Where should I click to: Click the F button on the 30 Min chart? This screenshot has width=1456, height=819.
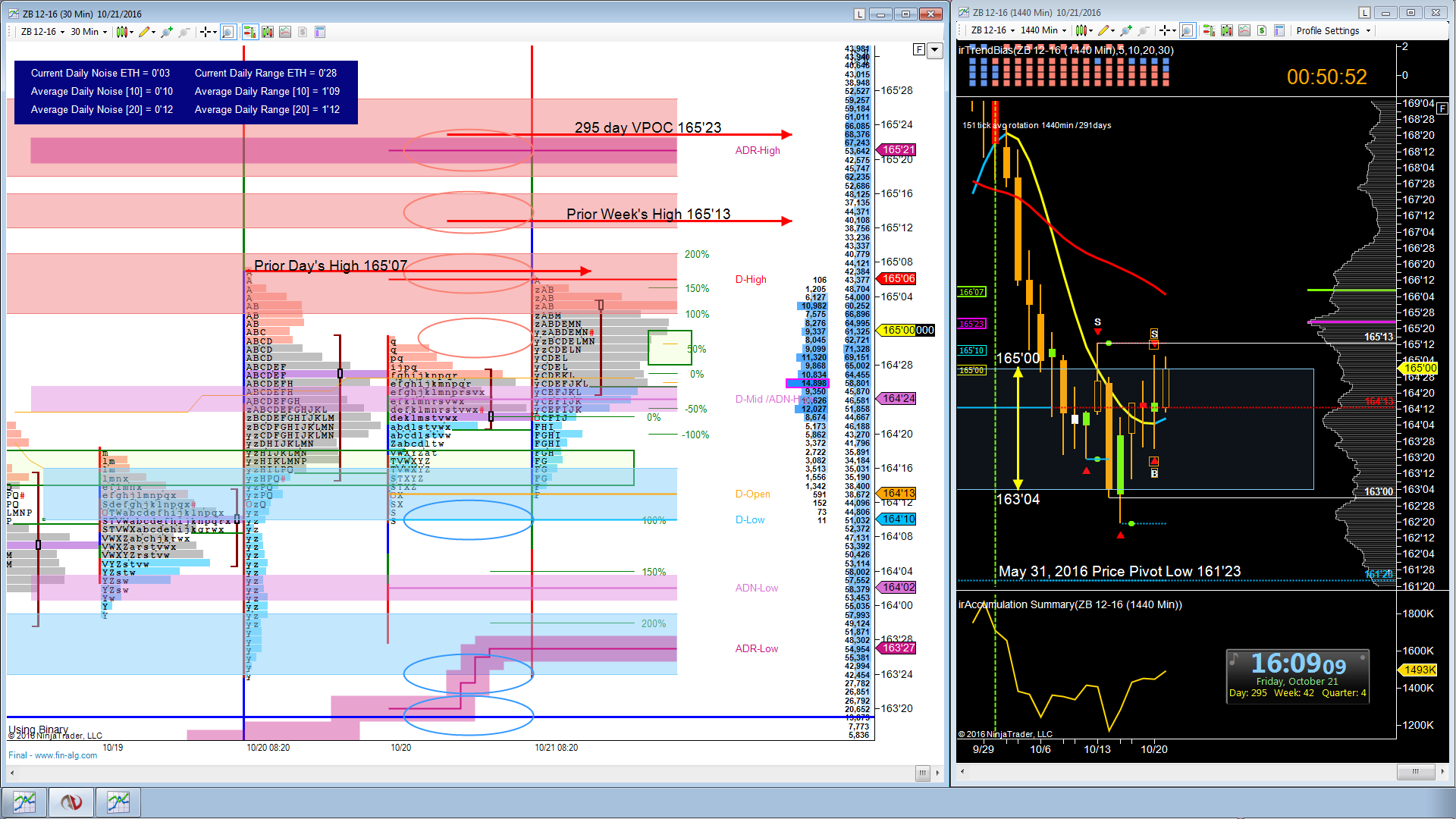click(x=919, y=50)
